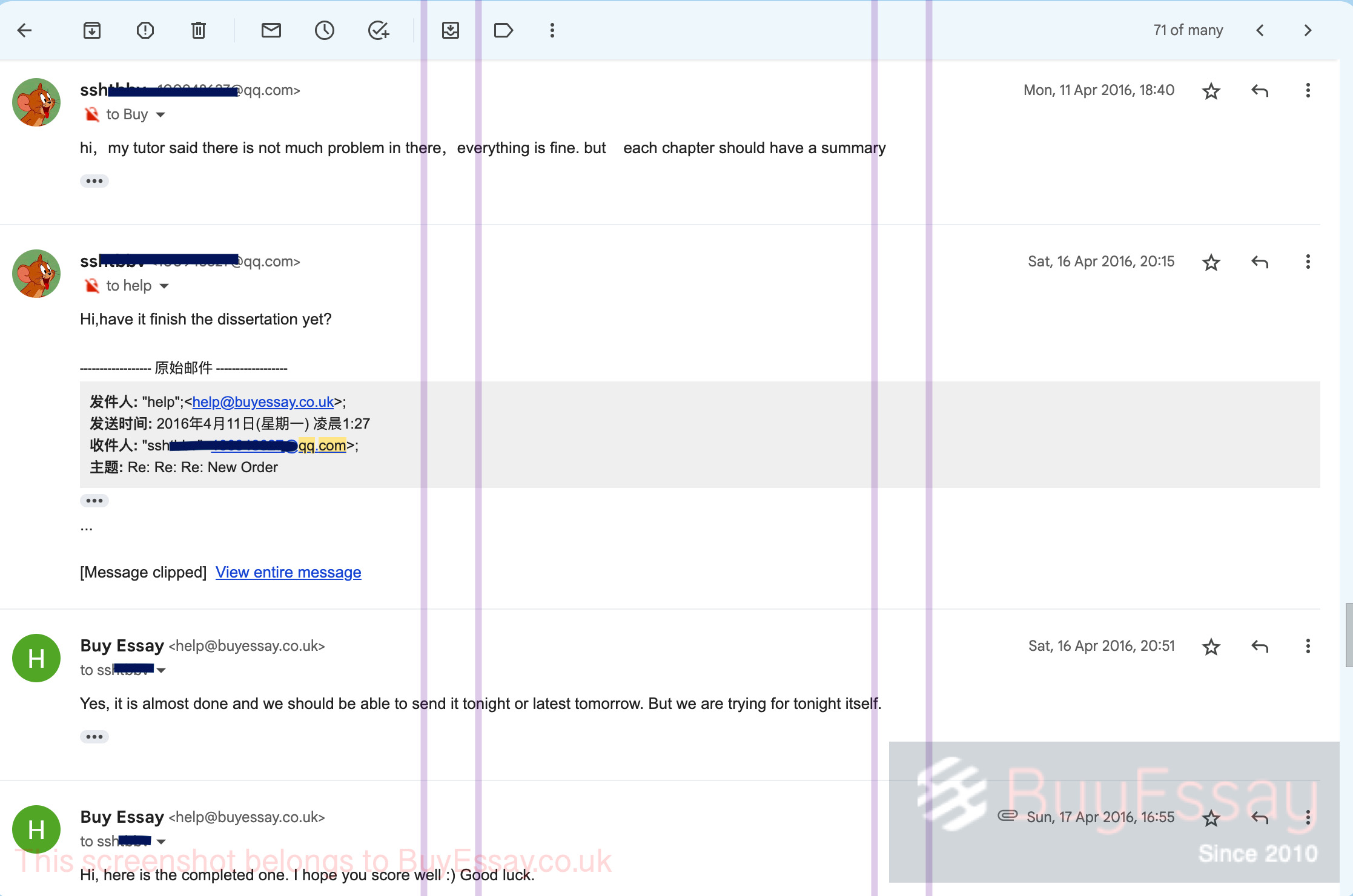Snooze conversation with clock icon
The width and height of the screenshot is (1353, 896).
325,30
